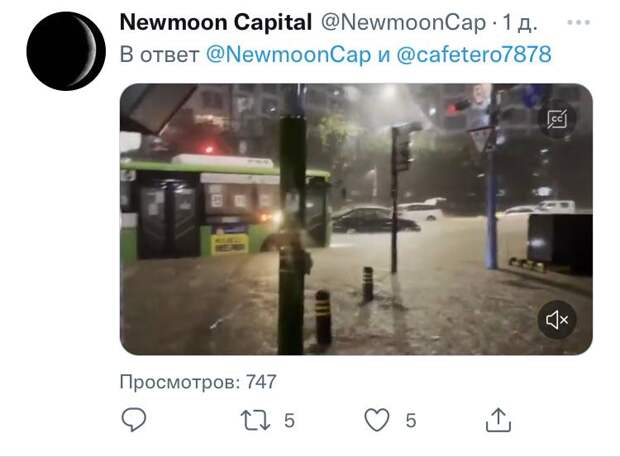Screen dimensions: 620x457
Task: Open the bold Newmoon Capital display name
Action: coord(216,22)
